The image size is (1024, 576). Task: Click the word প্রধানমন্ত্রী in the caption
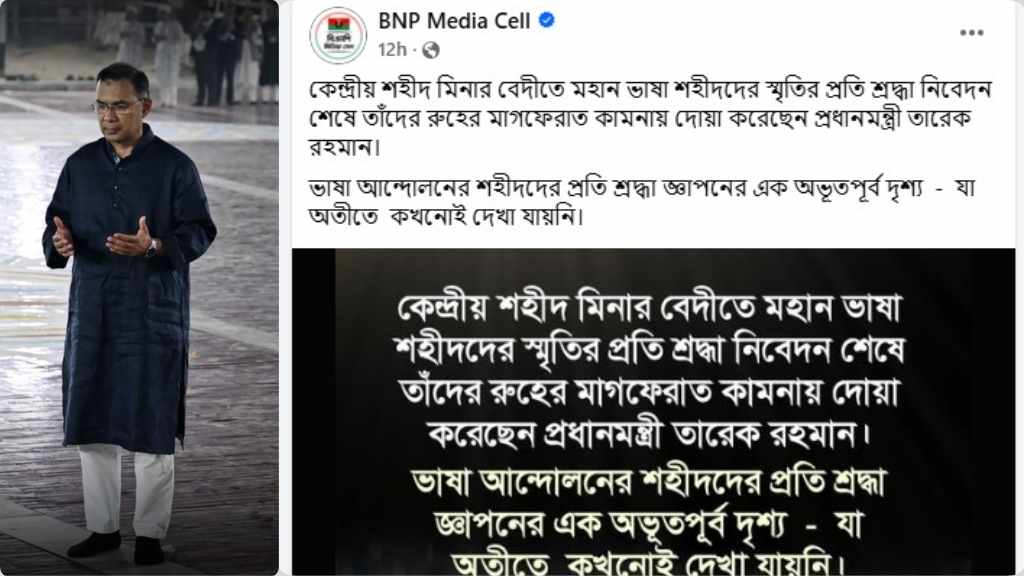(x=859, y=119)
